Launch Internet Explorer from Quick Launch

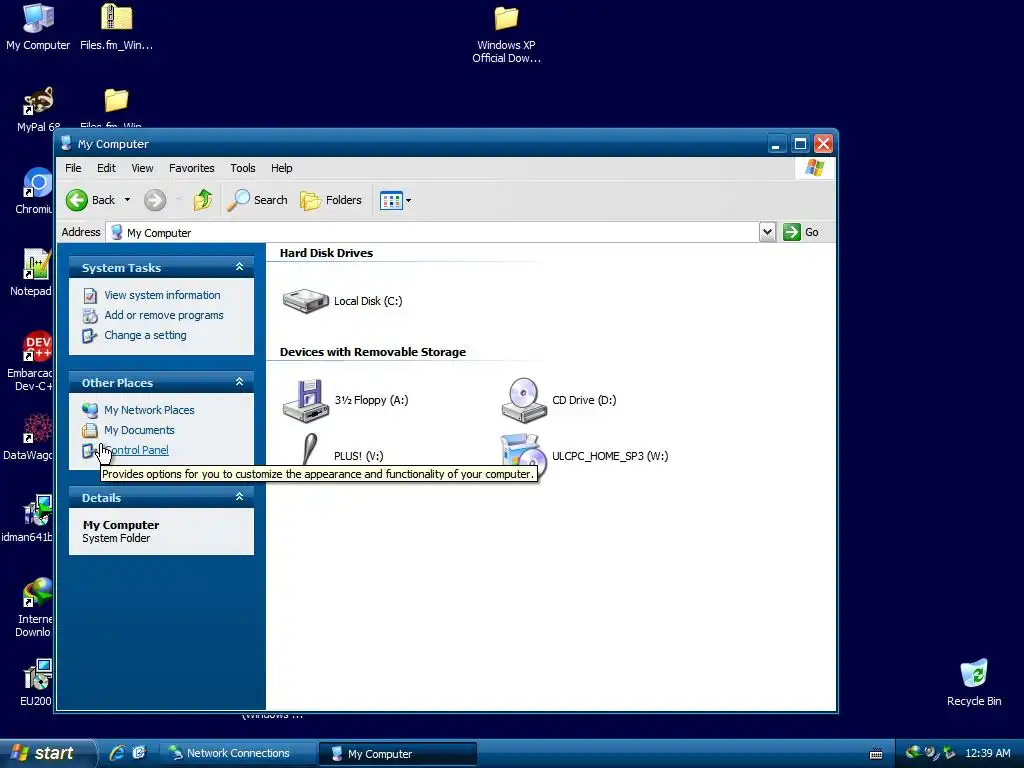116,753
